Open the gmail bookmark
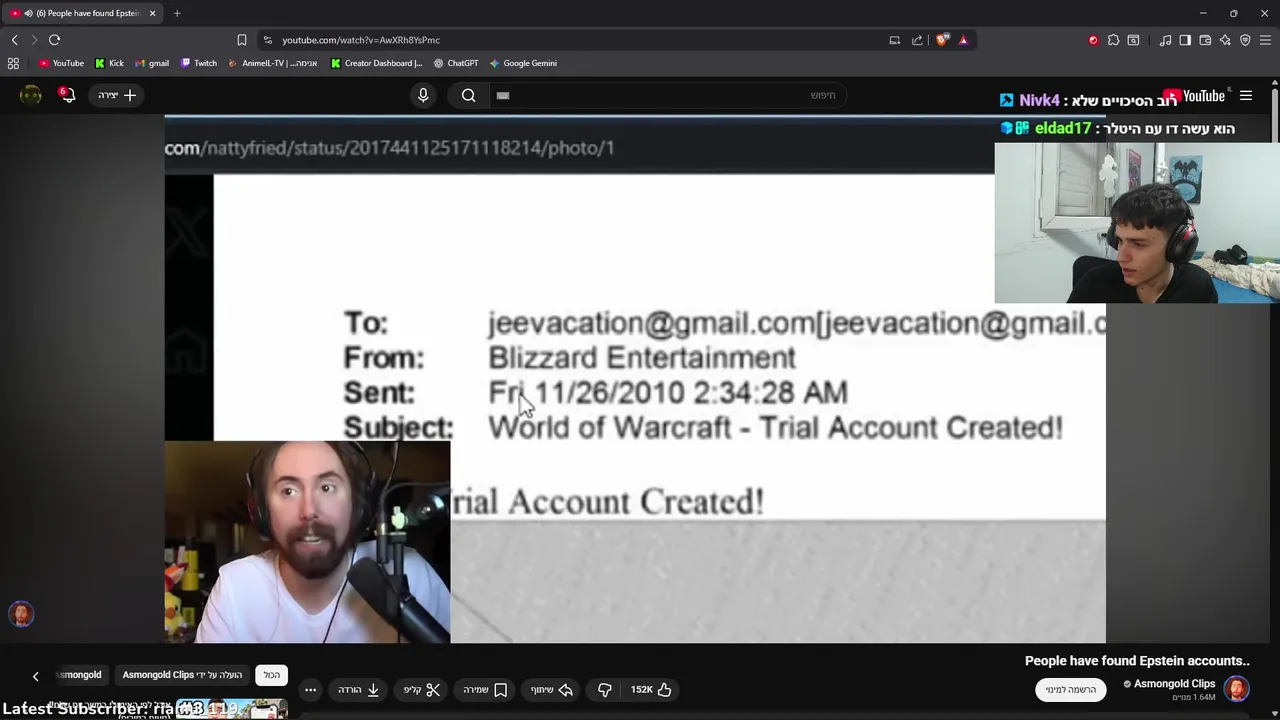Viewport: 1280px width, 720px height. pos(152,63)
